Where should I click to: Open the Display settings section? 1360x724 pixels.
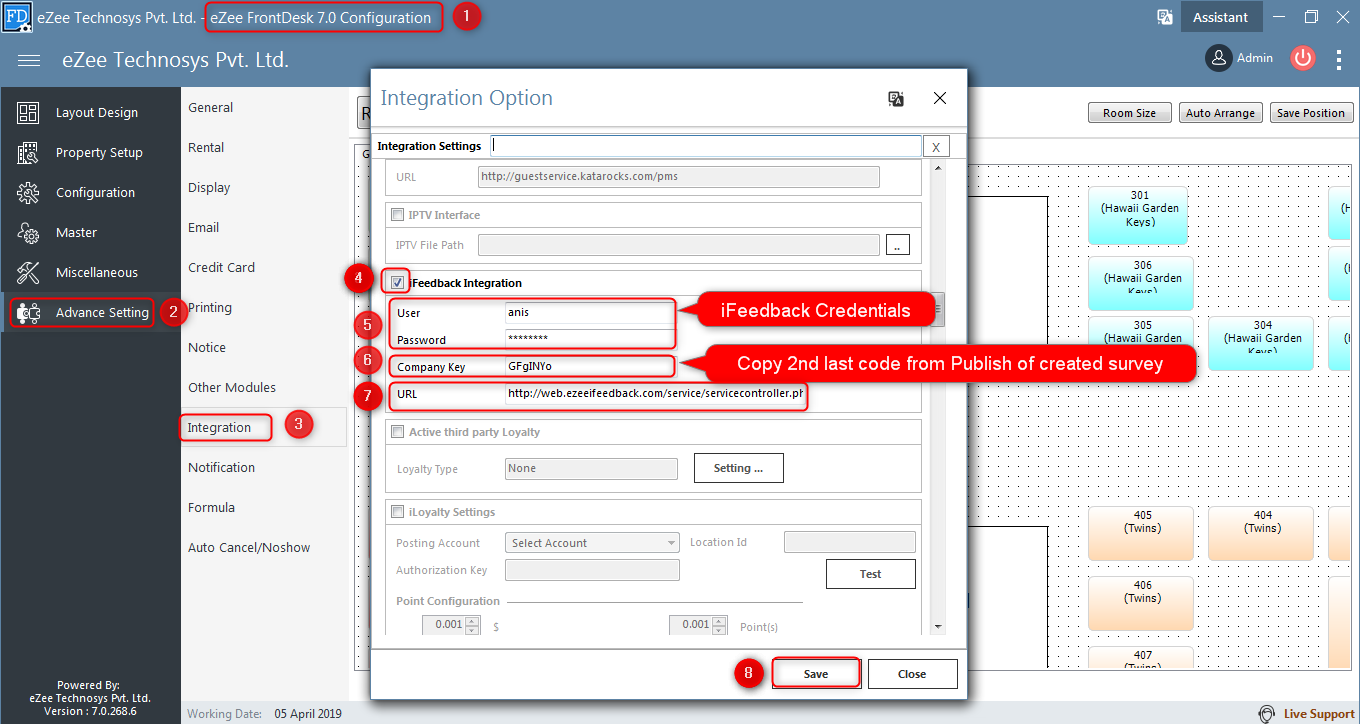coord(209,187)
